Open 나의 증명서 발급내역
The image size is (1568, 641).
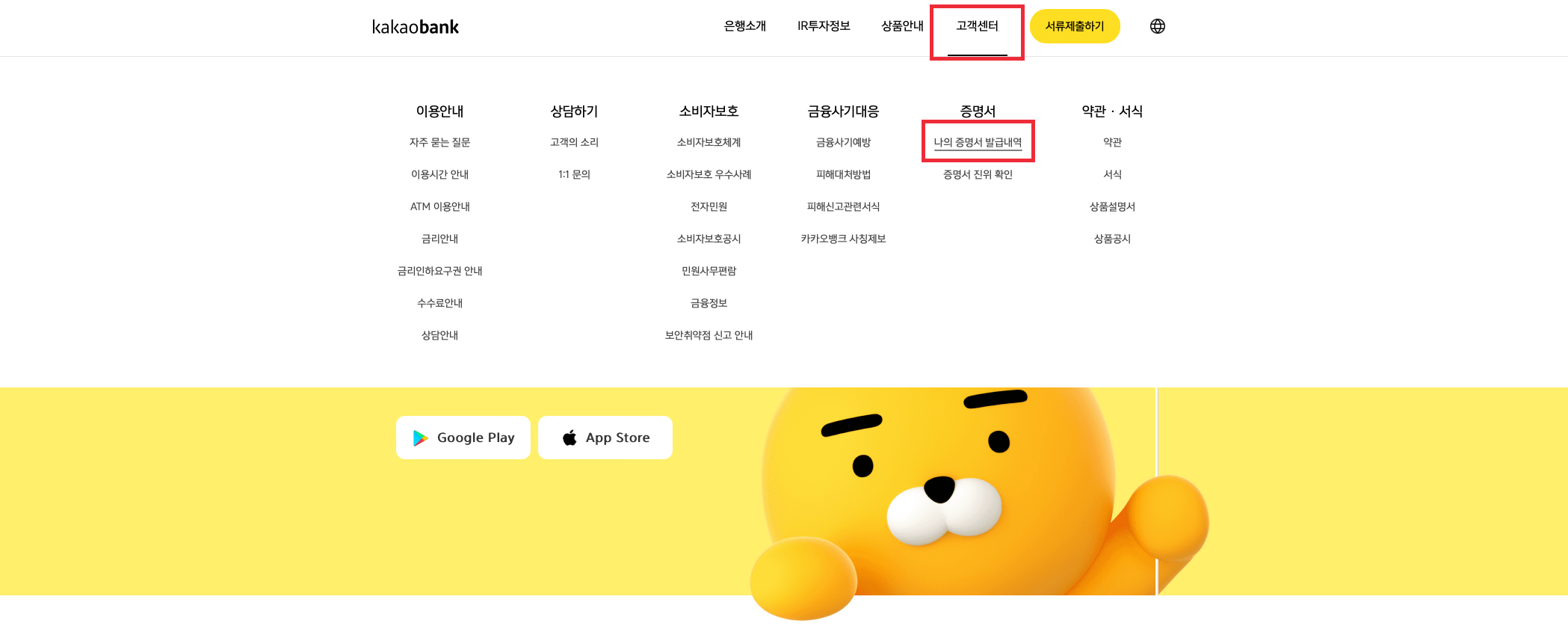pyautogui.click(x=978, y=142)
